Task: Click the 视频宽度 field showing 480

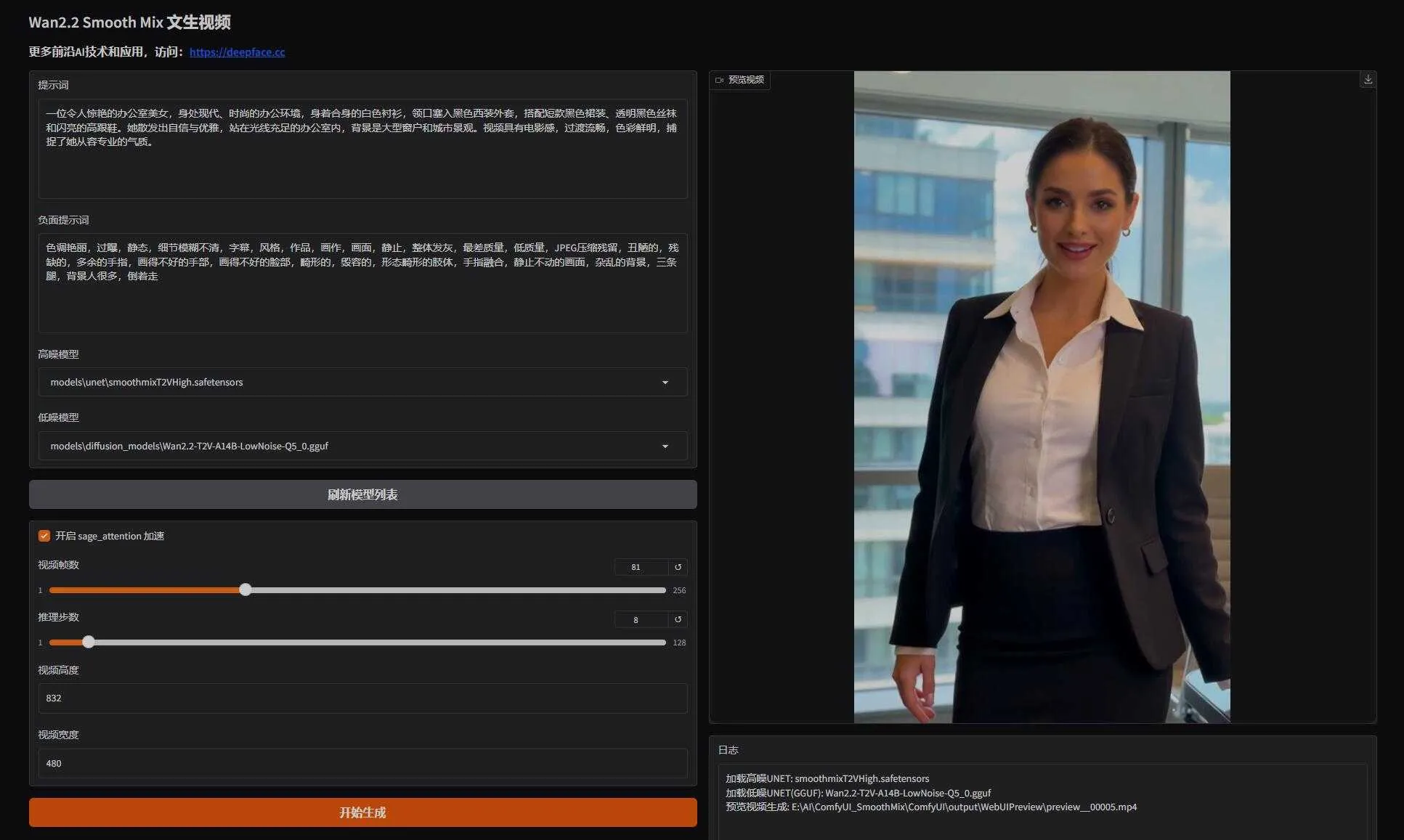Action: [x=362, y=763]
